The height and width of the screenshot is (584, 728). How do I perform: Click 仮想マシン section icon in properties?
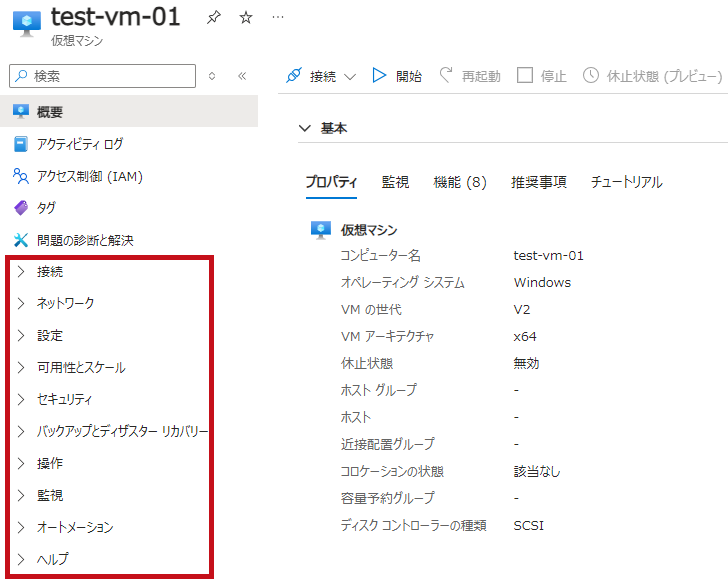[321, 230]
